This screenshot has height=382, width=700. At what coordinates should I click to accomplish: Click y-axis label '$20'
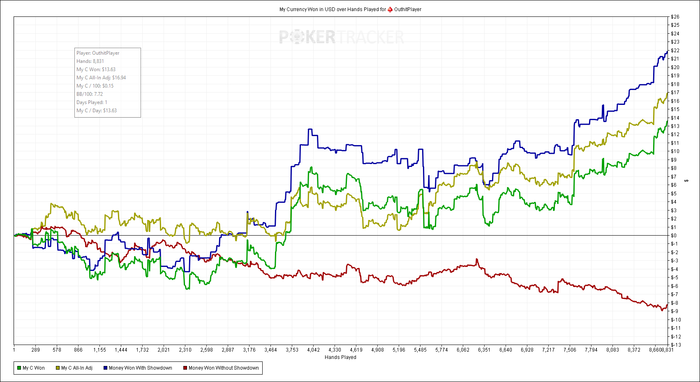click(x=675, y=67)
